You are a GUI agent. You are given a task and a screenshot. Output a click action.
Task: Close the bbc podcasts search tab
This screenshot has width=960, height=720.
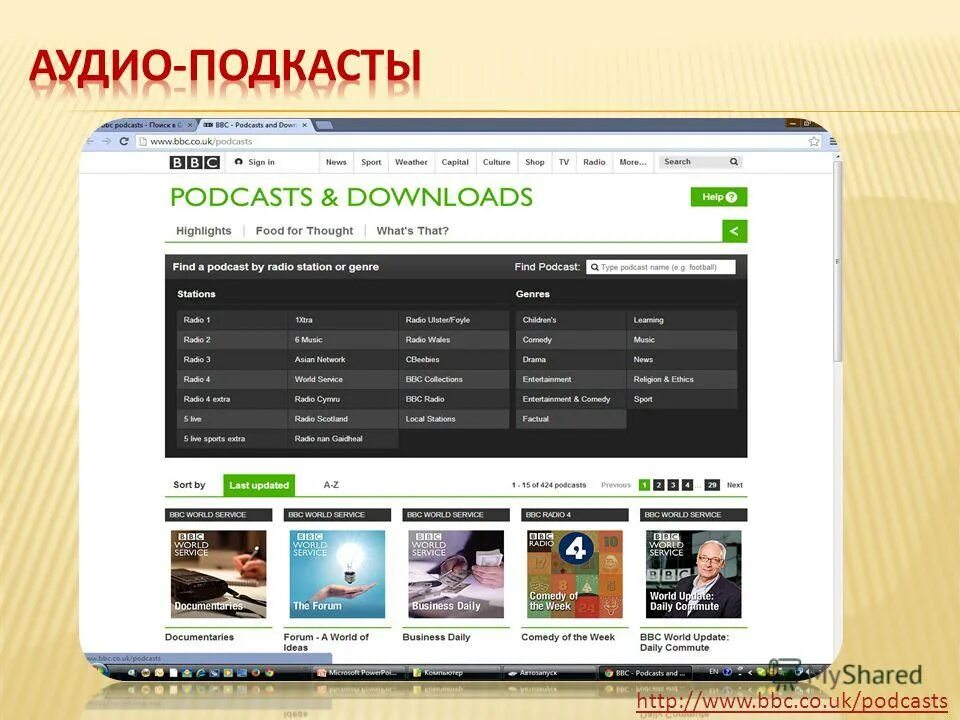tap(190, 125)
